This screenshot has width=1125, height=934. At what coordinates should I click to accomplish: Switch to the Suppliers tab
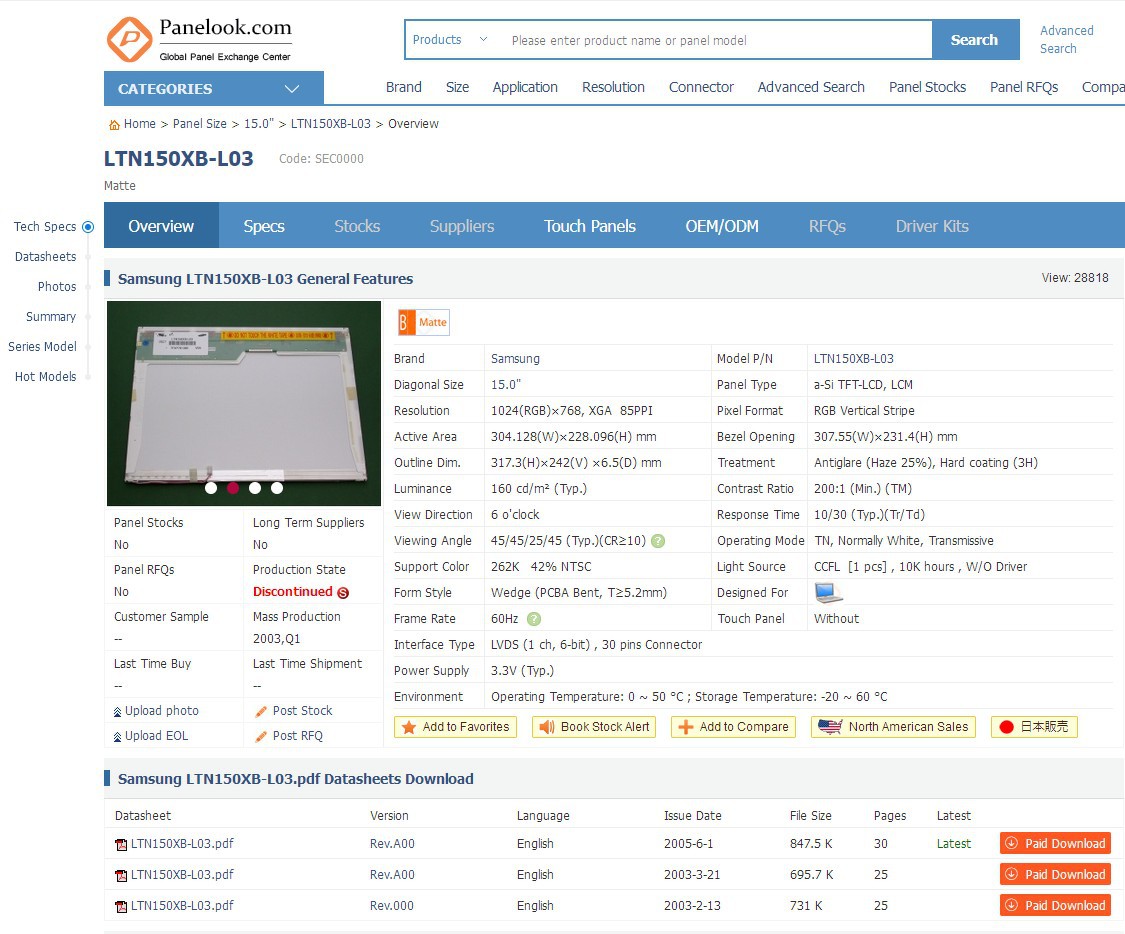[462, 226]
